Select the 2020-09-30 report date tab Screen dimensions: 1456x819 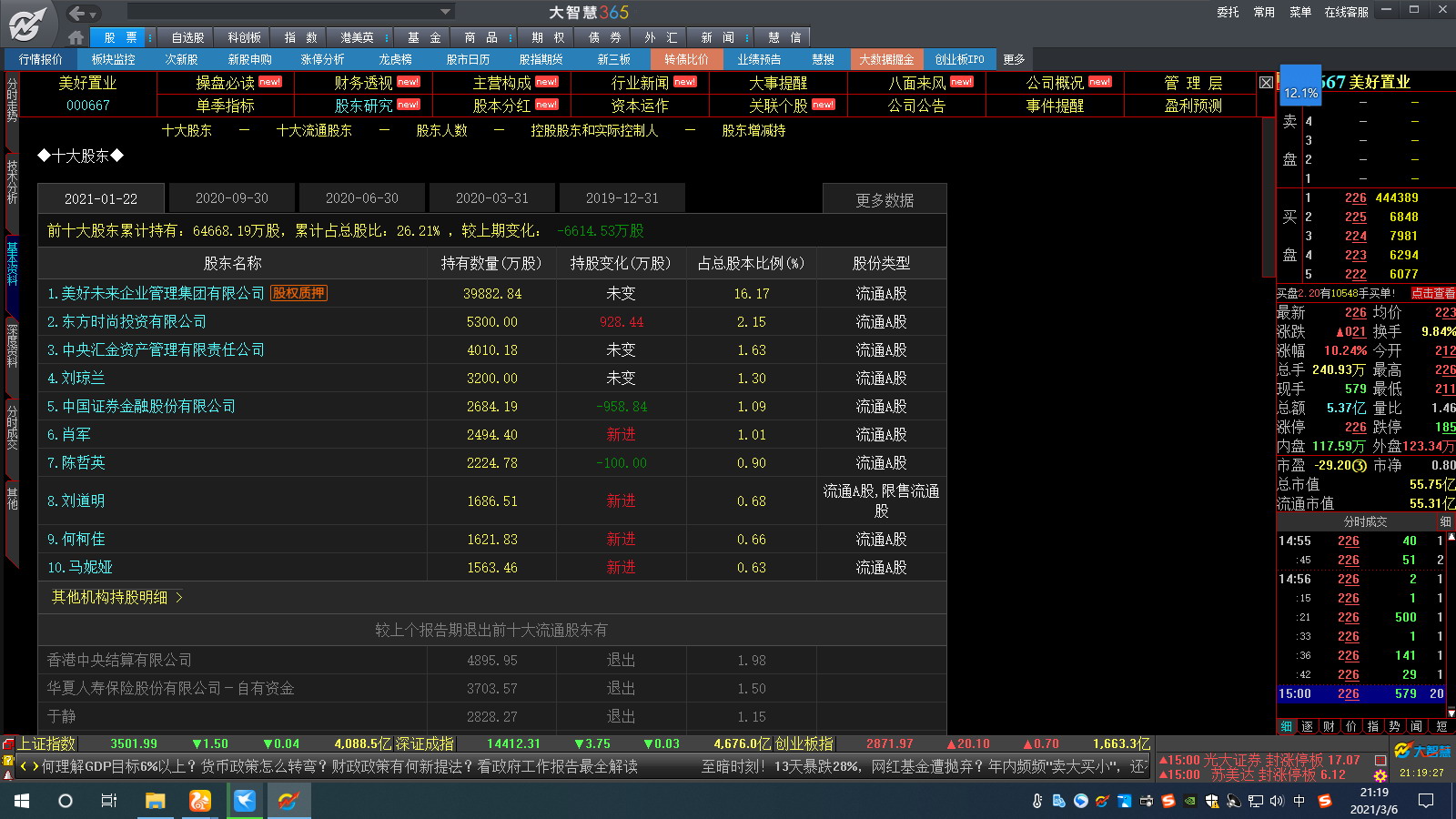click(x=231, y=198)
